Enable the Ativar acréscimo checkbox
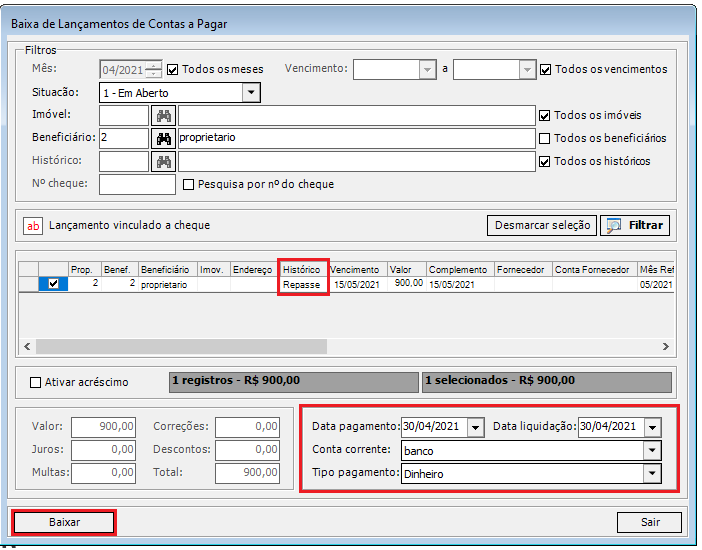The image size is (702, 550). coord(35,382)
